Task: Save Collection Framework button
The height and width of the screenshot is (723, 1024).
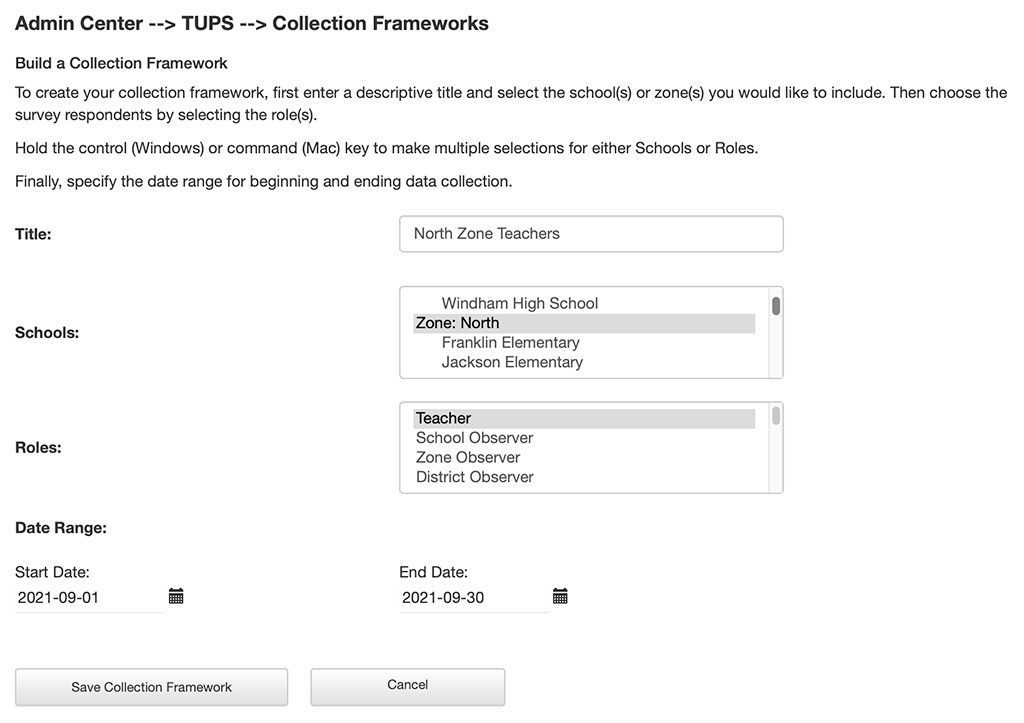Action: coord(152,687)
